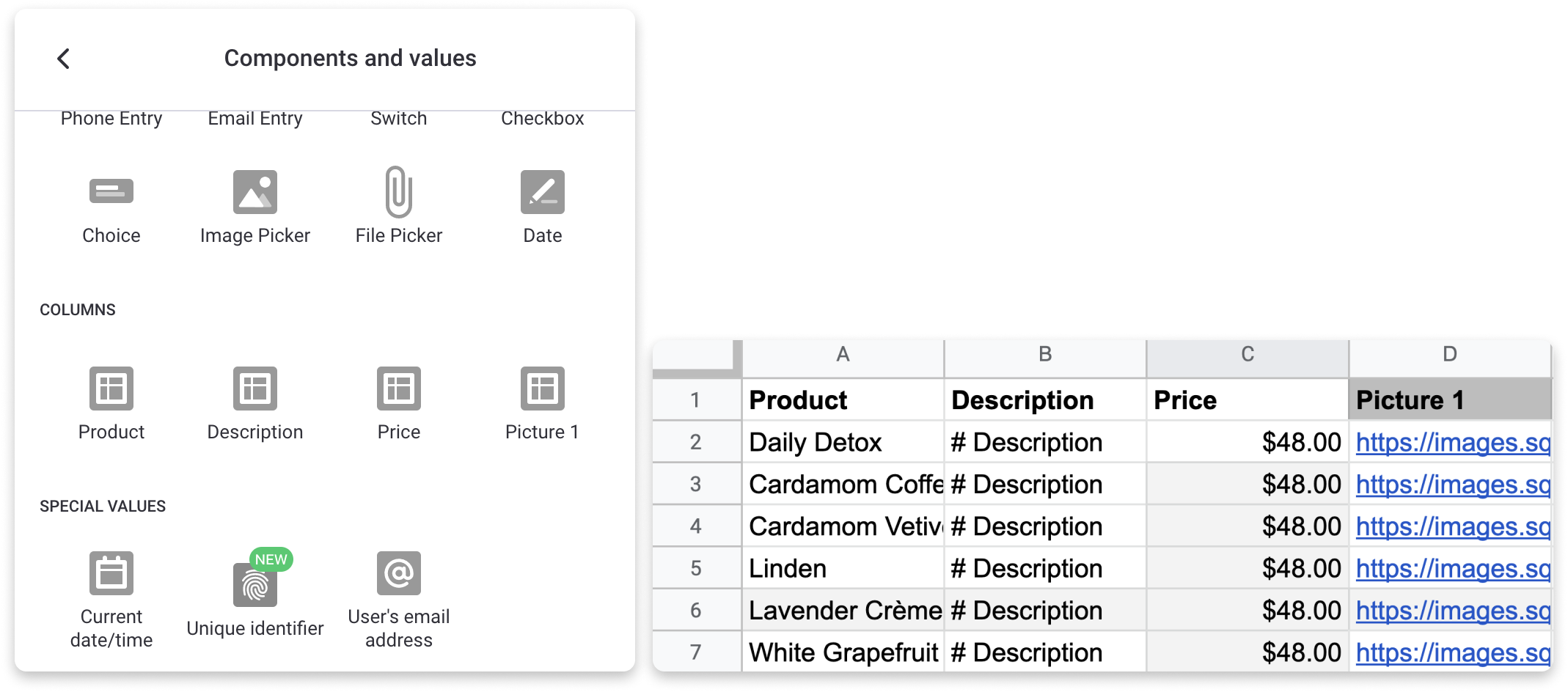
Task: Pick the Picture 1 column icon
Action: tap(543, 389)
